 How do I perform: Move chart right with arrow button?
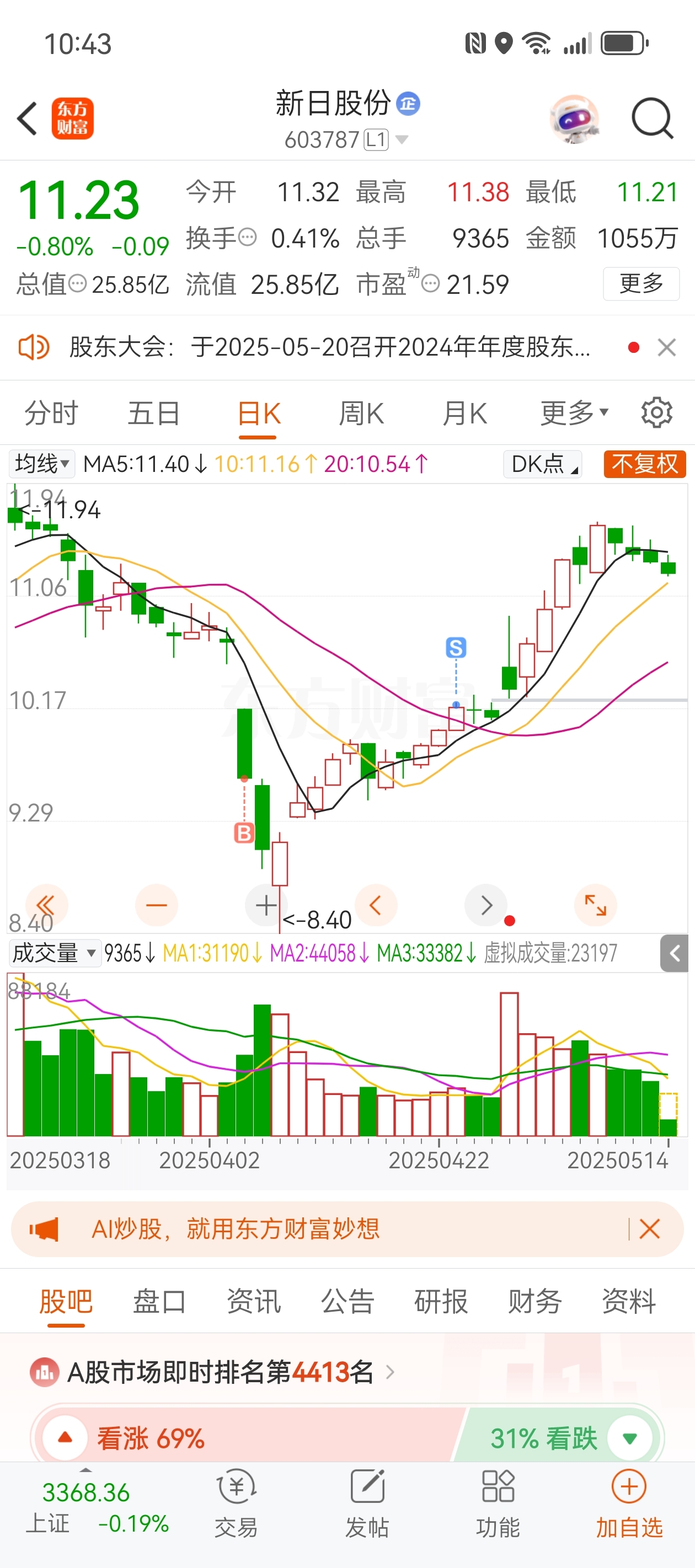(x=485, y=905)
